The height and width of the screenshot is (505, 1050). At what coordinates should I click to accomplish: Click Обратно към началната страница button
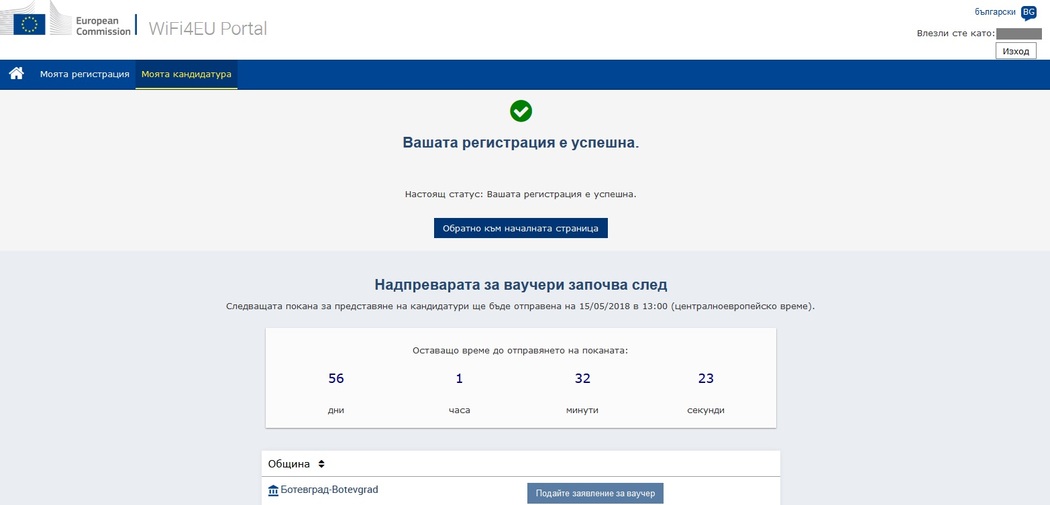pyautogui.click(x=520, y=228)
